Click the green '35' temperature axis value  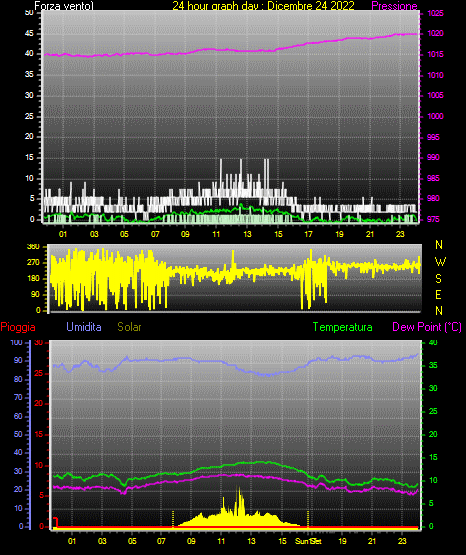[x=433, y=366]
